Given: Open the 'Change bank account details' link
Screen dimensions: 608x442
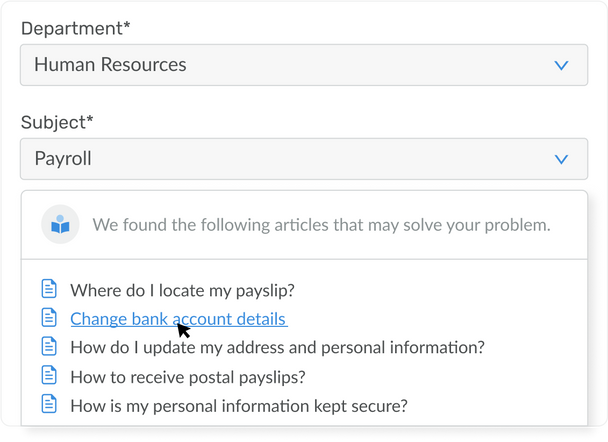Looking at the screenshot, I should [178, 319].
